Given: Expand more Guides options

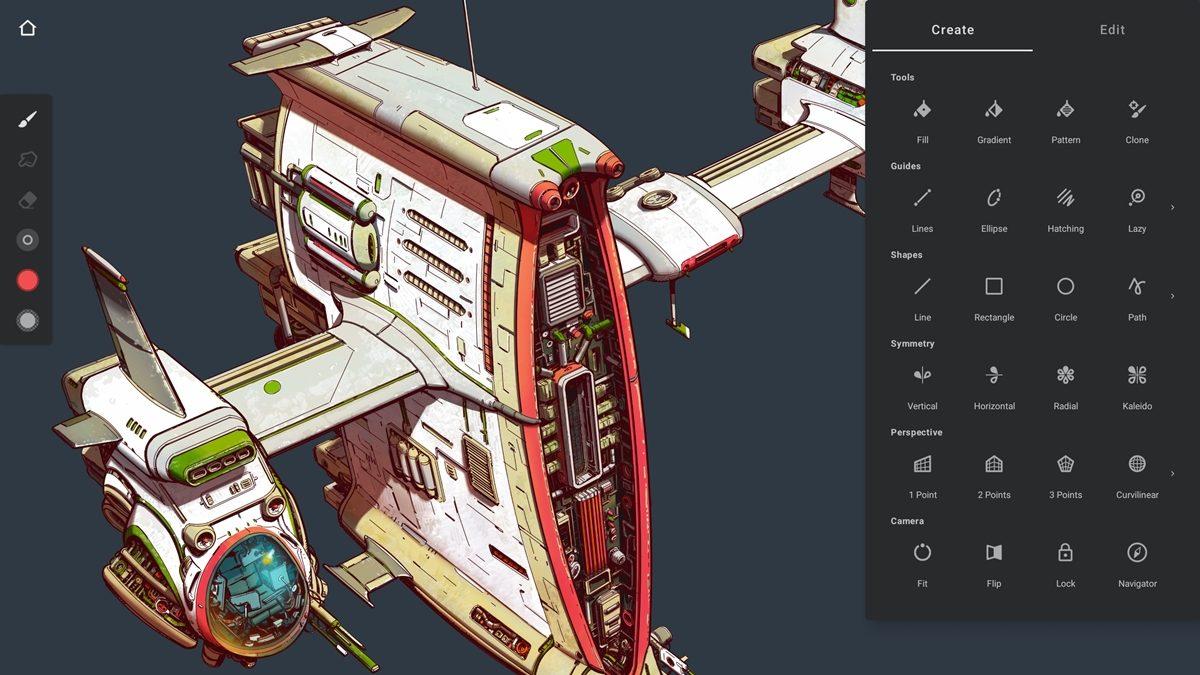Looking at the screenshot, I should (1172, 207).
